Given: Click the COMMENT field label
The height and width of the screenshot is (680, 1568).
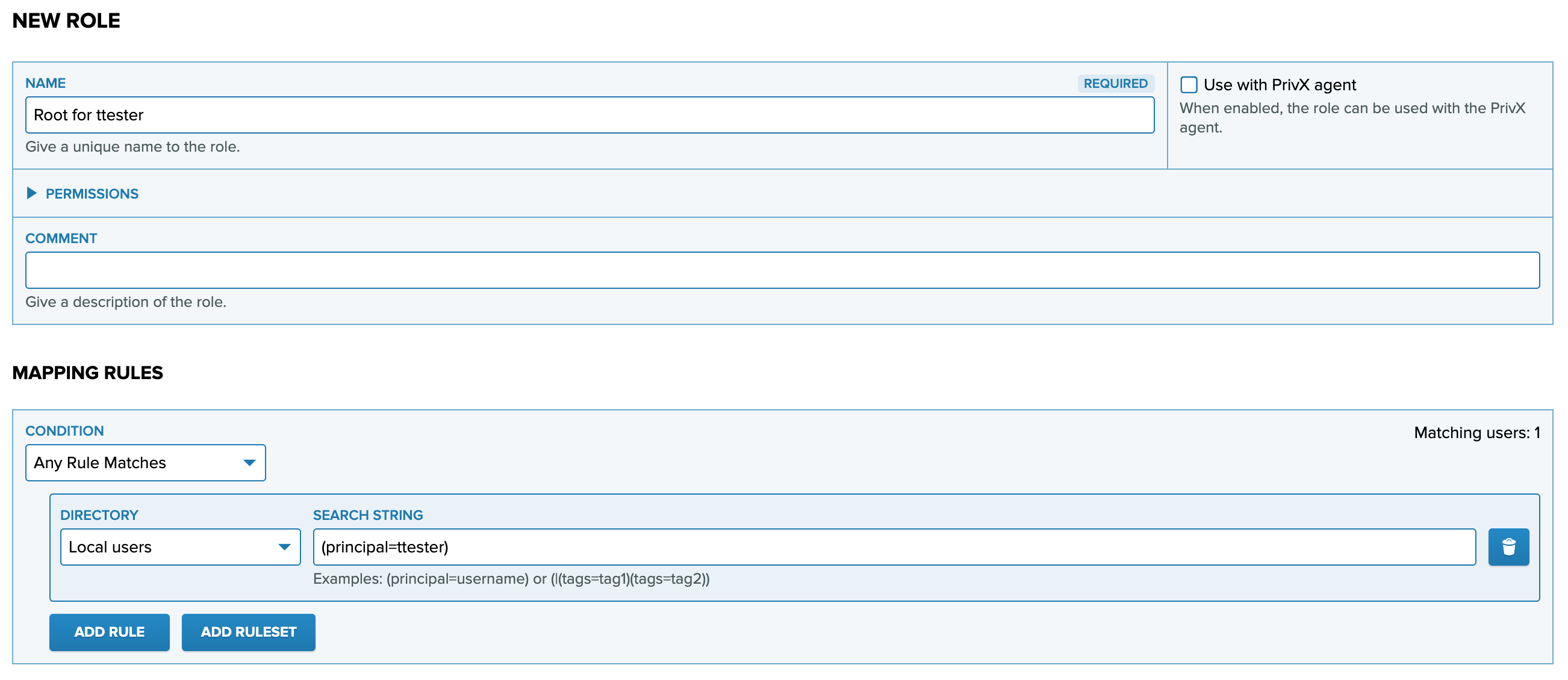Looking at the screenshot, I should pos(61,238).
